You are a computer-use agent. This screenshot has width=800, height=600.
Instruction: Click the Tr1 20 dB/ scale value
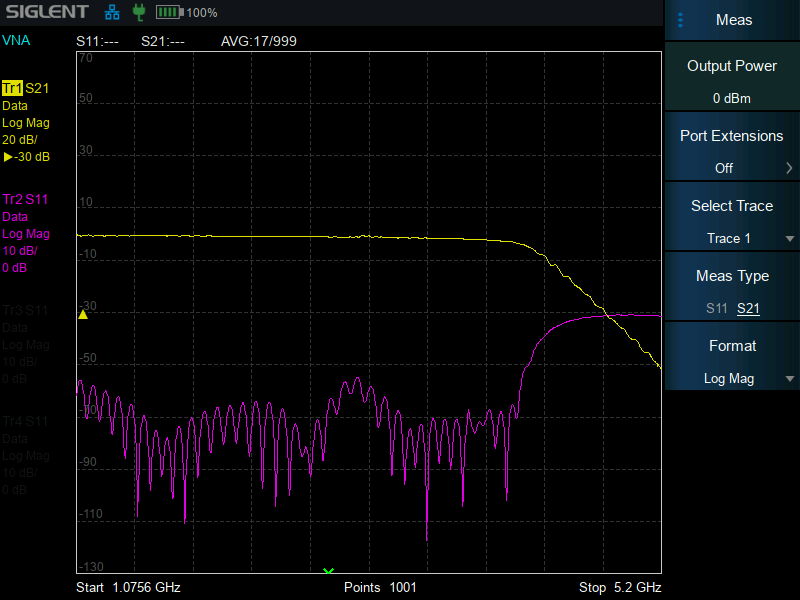tap(20, 139)
